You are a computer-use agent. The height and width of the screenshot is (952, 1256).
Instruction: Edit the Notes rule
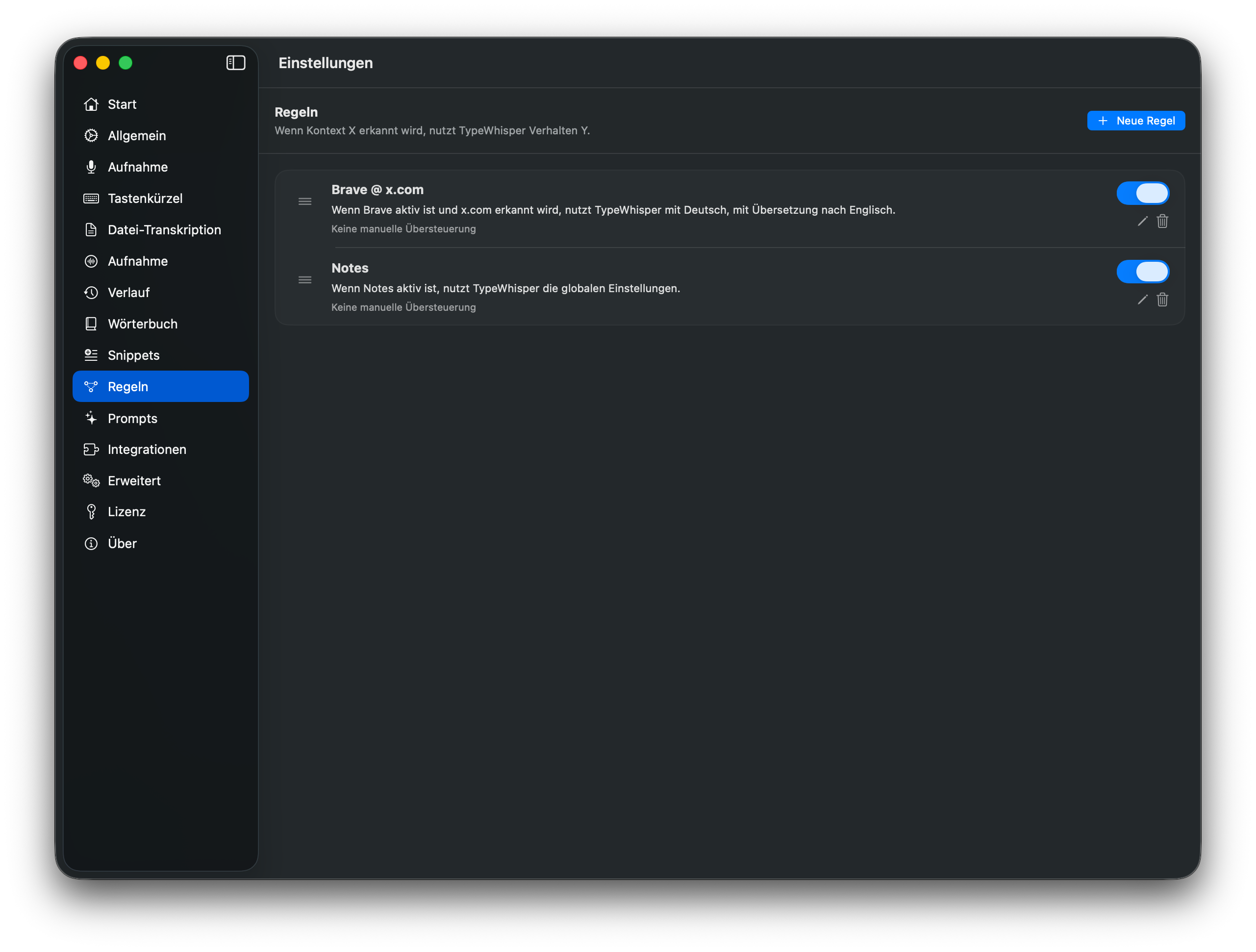click(x=1142, y=300)
